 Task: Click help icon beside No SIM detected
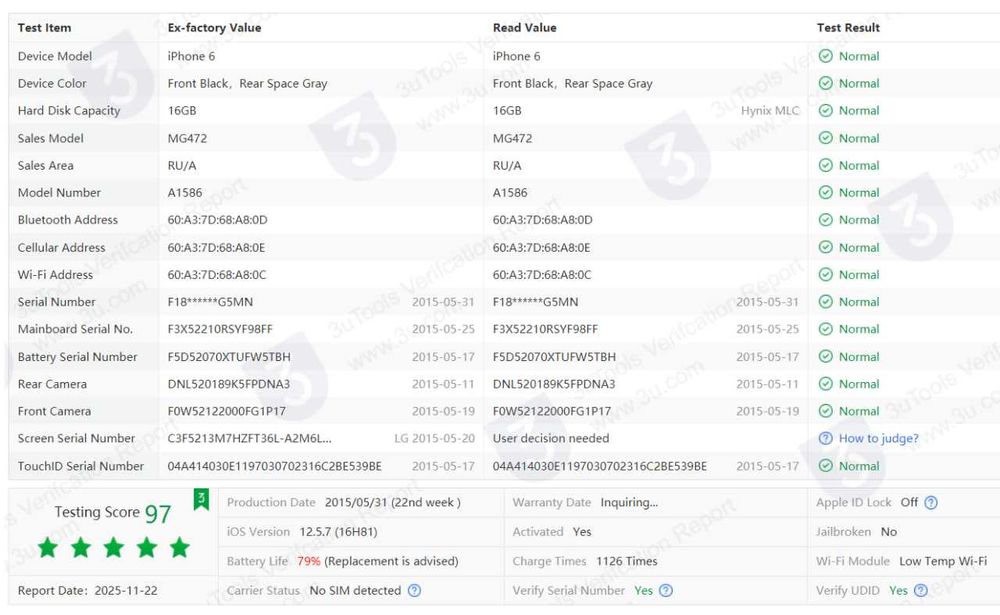coord(414,591)
